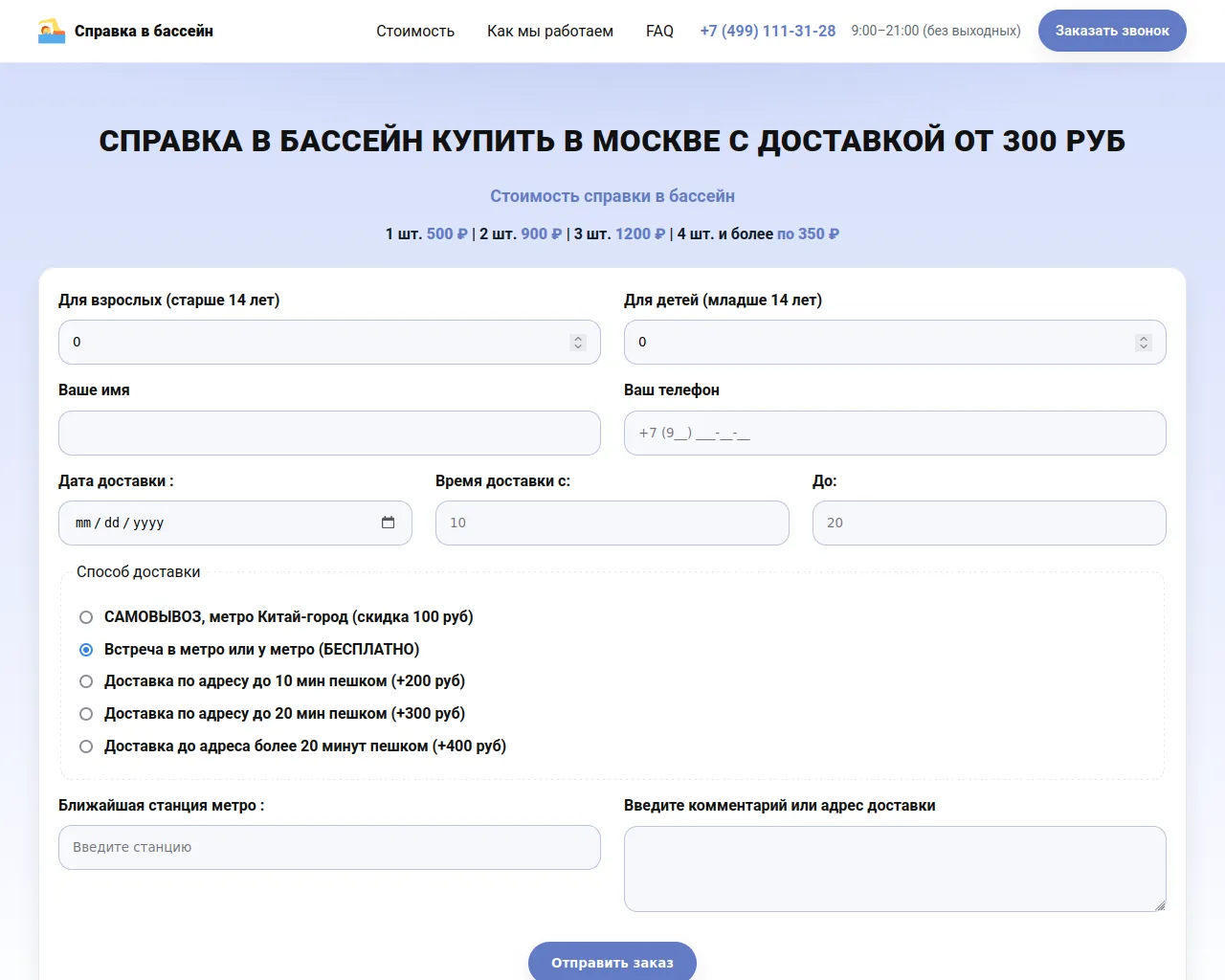The image size is (1225, 980).
Task: Click the swimmer logo icon
Action: [52, 31]
